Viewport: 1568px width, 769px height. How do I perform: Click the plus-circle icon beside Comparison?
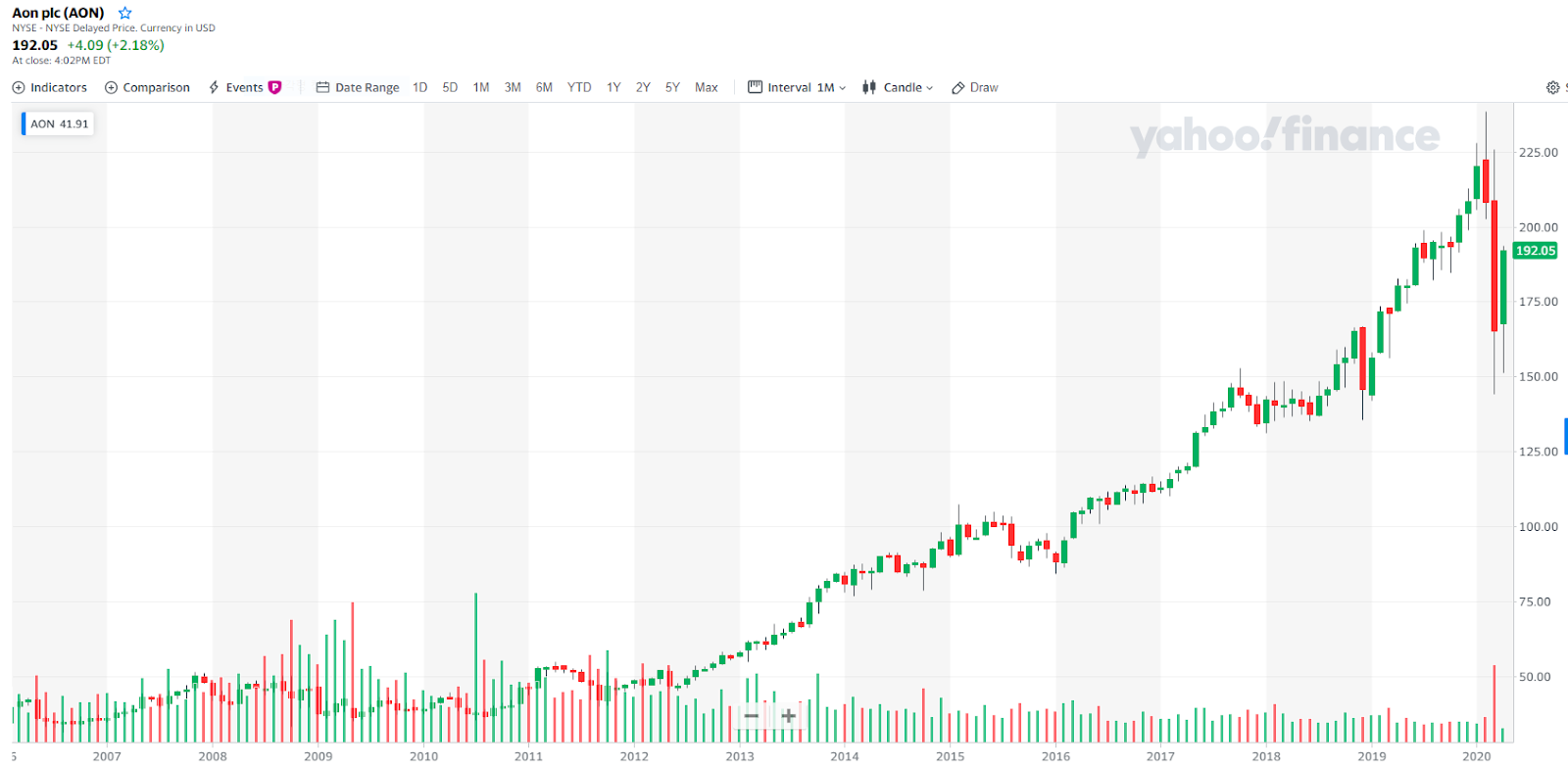[111, 87]
